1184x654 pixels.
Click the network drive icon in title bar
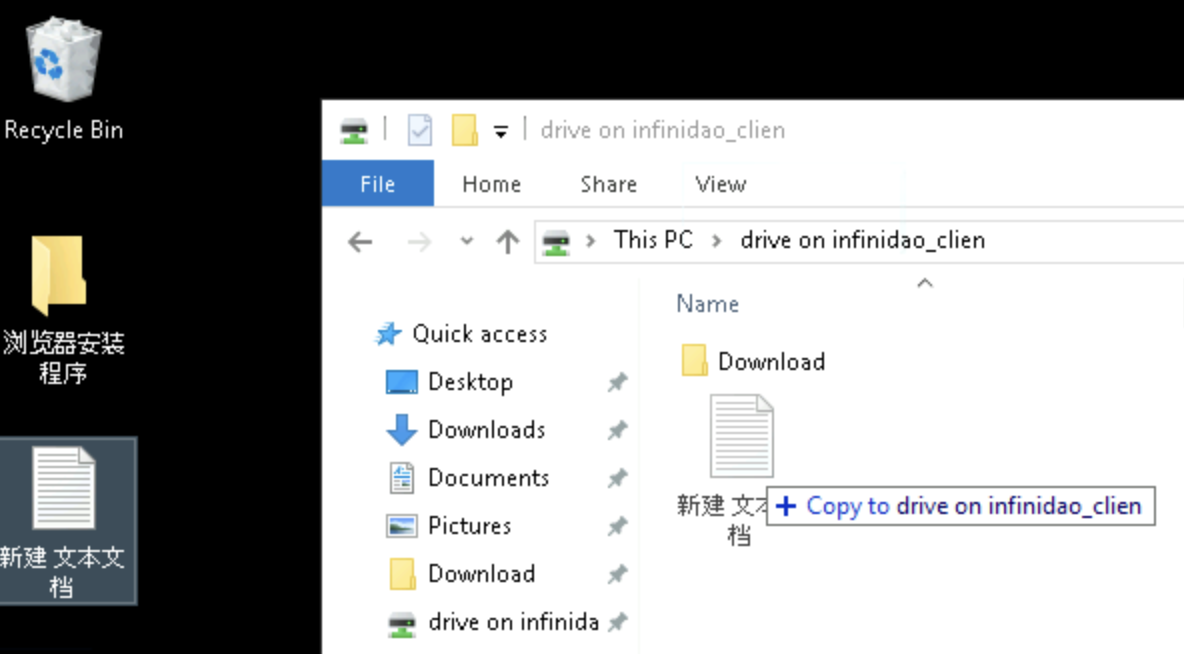(x=354, y=130)
